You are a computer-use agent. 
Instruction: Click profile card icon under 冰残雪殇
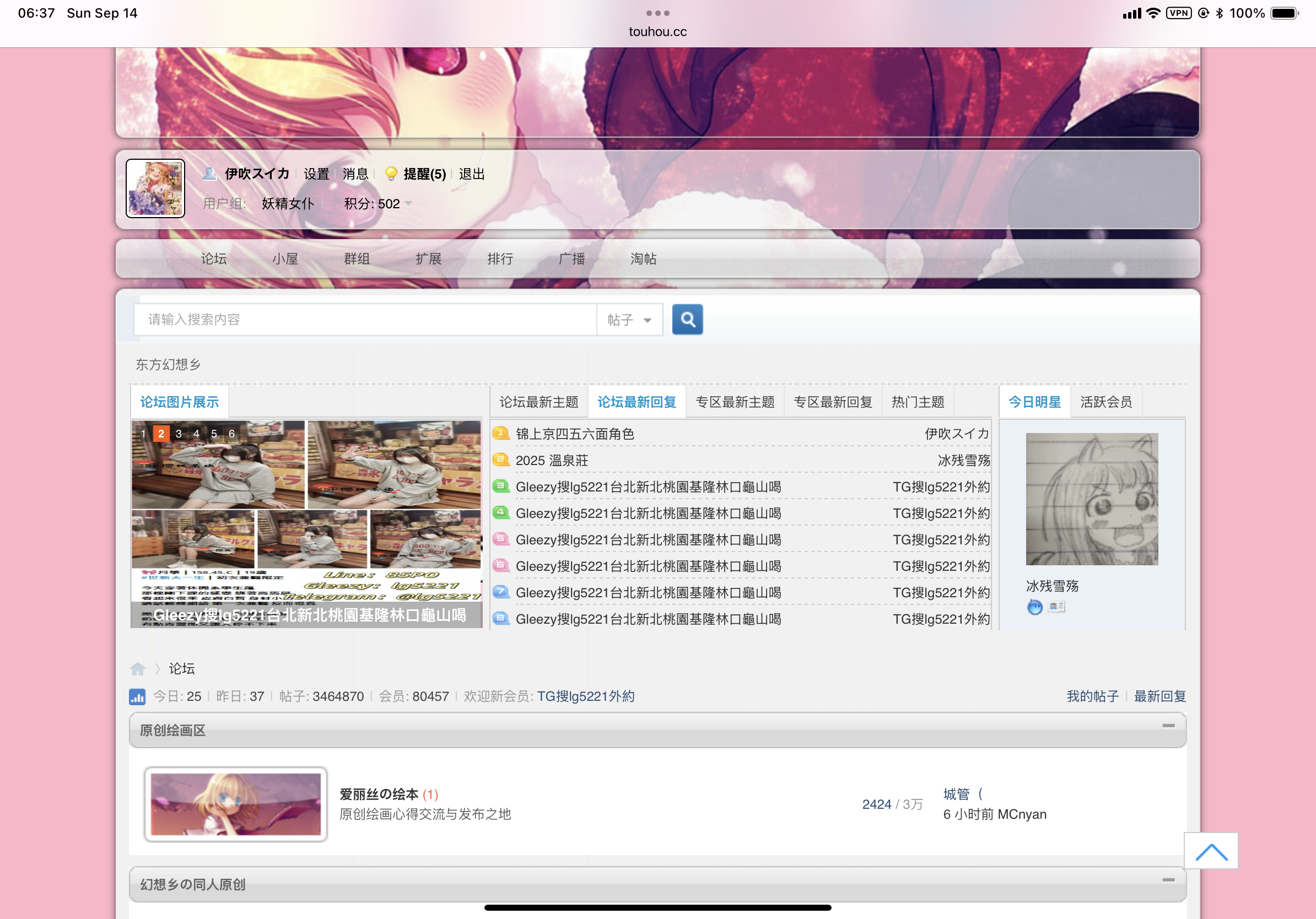coord(1056,607)
